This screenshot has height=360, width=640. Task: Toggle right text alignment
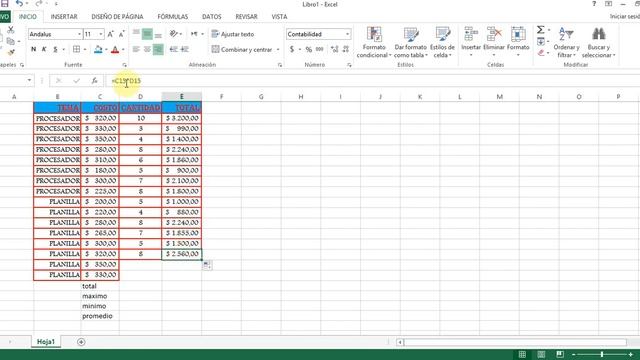[x=158, y=49]
